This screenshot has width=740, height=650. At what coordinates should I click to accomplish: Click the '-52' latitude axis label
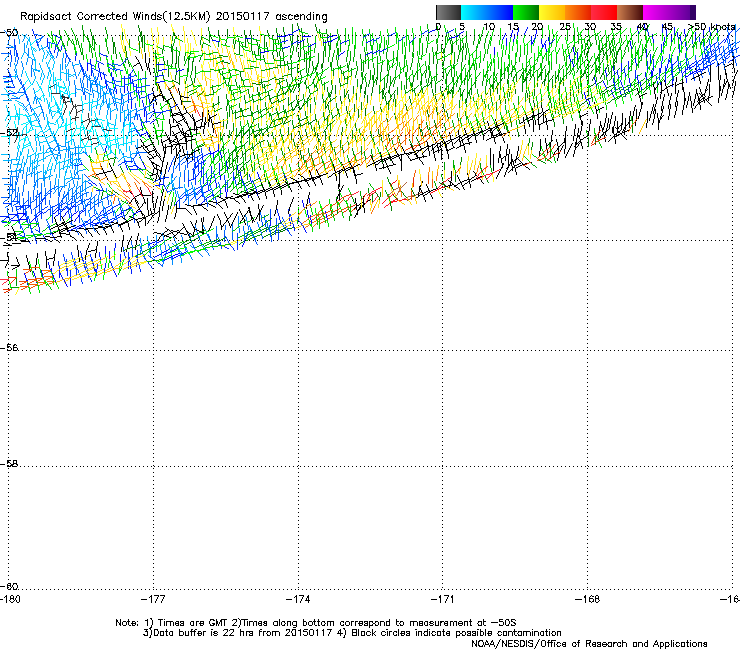[x=9, y=133]
